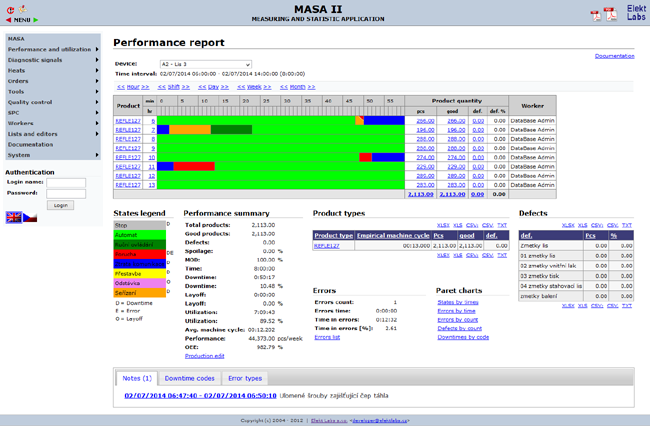Switch to the Error types tab
The height and width of the screenshot is (426, 650).
coord(246,379)
